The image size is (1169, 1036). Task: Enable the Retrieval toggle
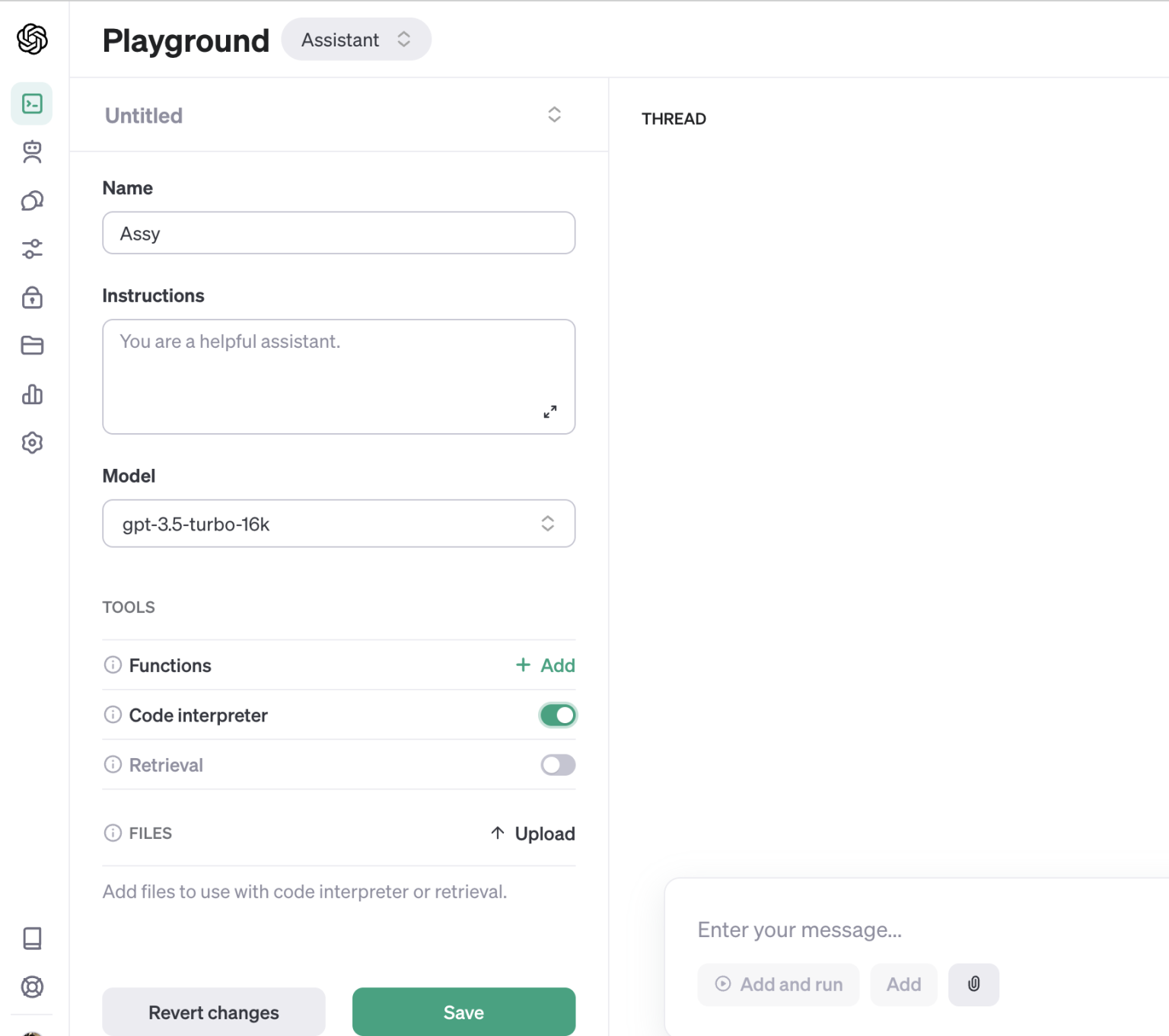coord(558,765)
